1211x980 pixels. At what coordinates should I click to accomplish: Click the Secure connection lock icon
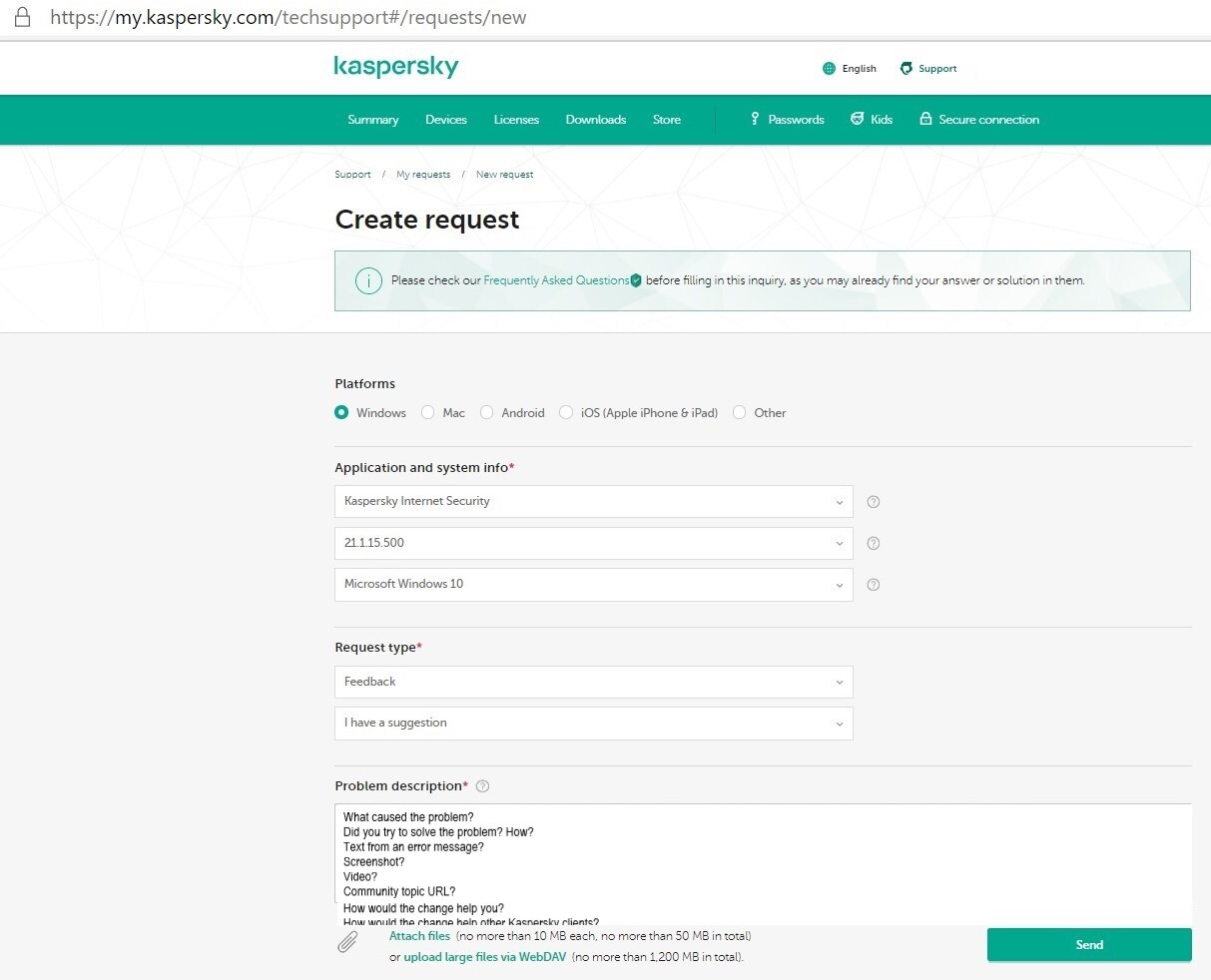coord(926,119)
